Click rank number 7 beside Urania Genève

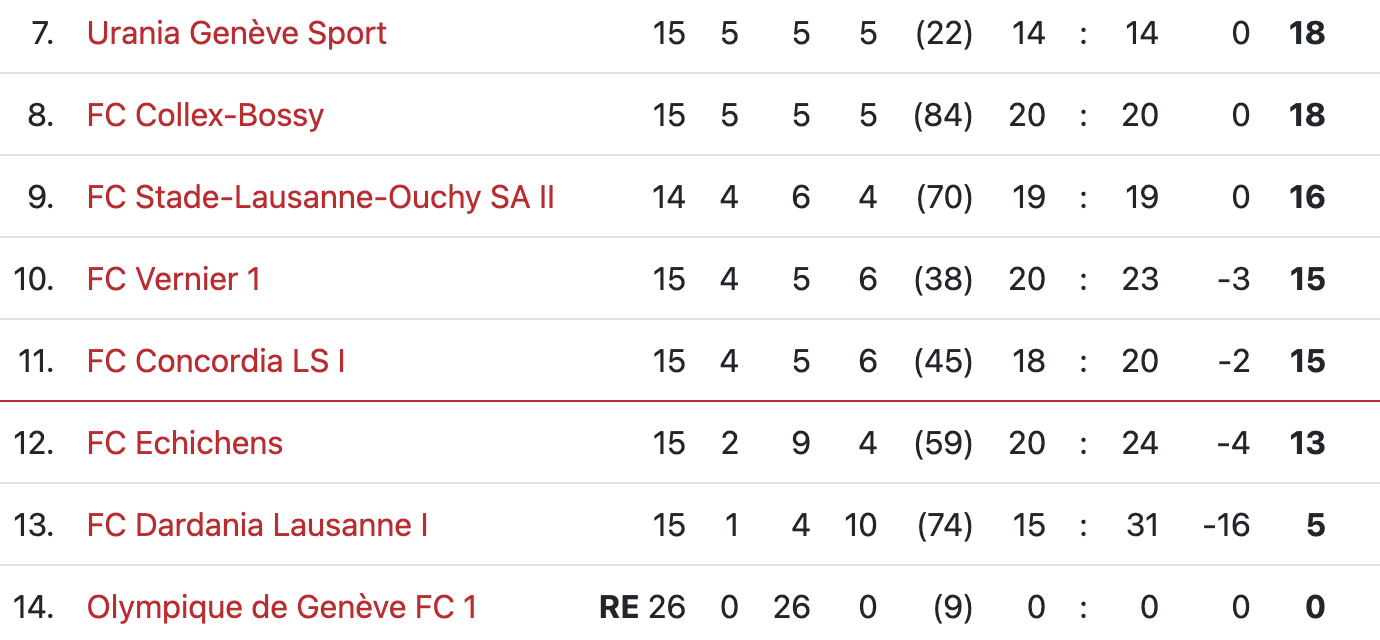pos(42,34)
